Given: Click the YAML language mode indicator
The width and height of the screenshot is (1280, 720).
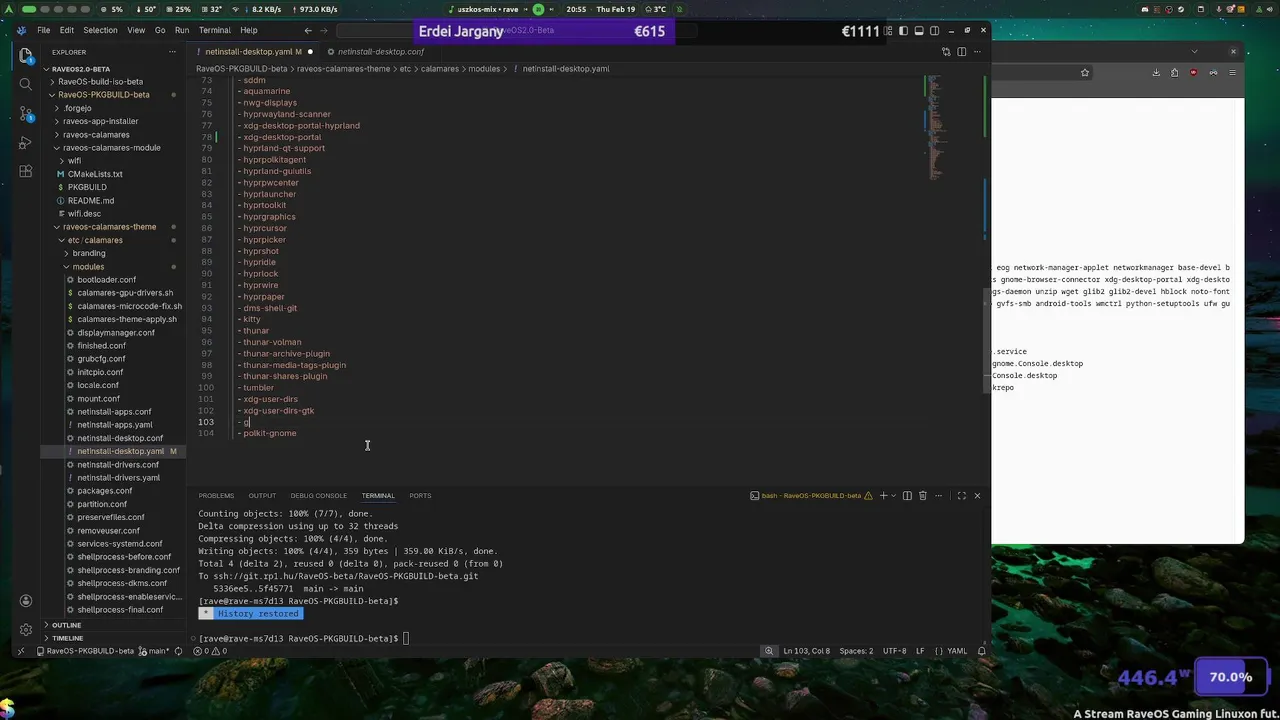Looking at the screenshot, I should tap(958, 651).
